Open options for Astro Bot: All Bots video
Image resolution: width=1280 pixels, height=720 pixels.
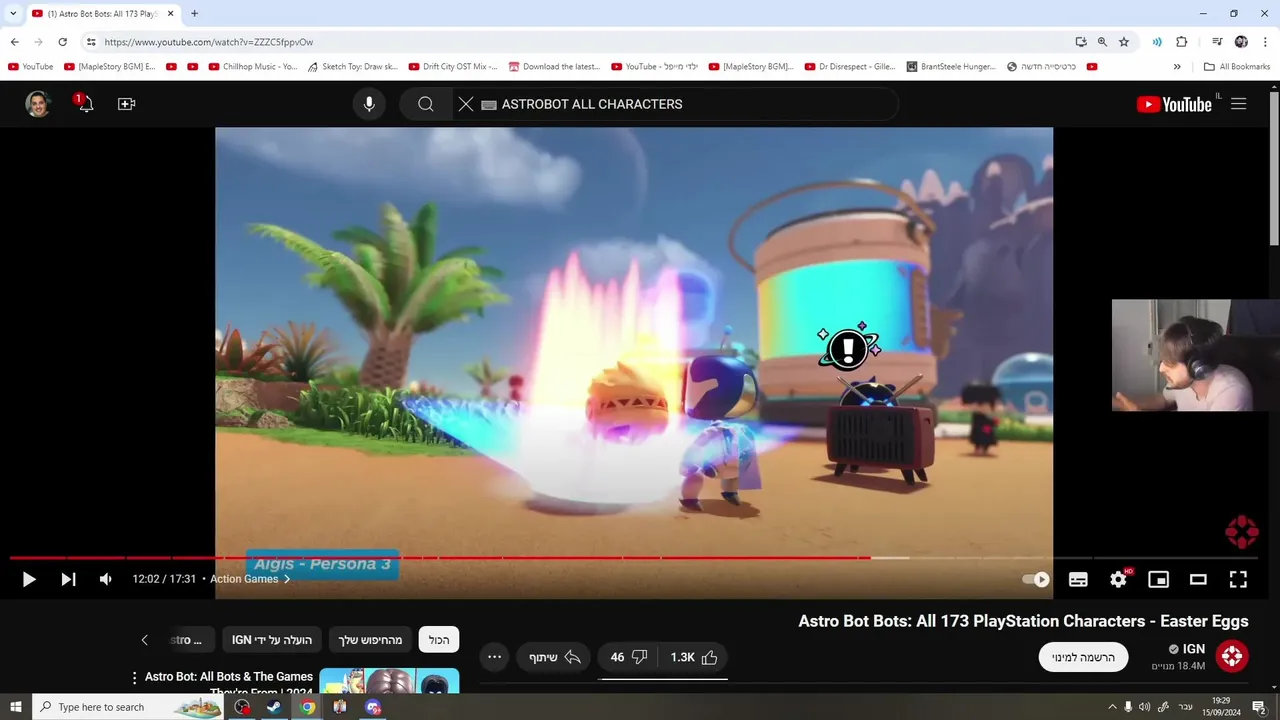(134, 678)
